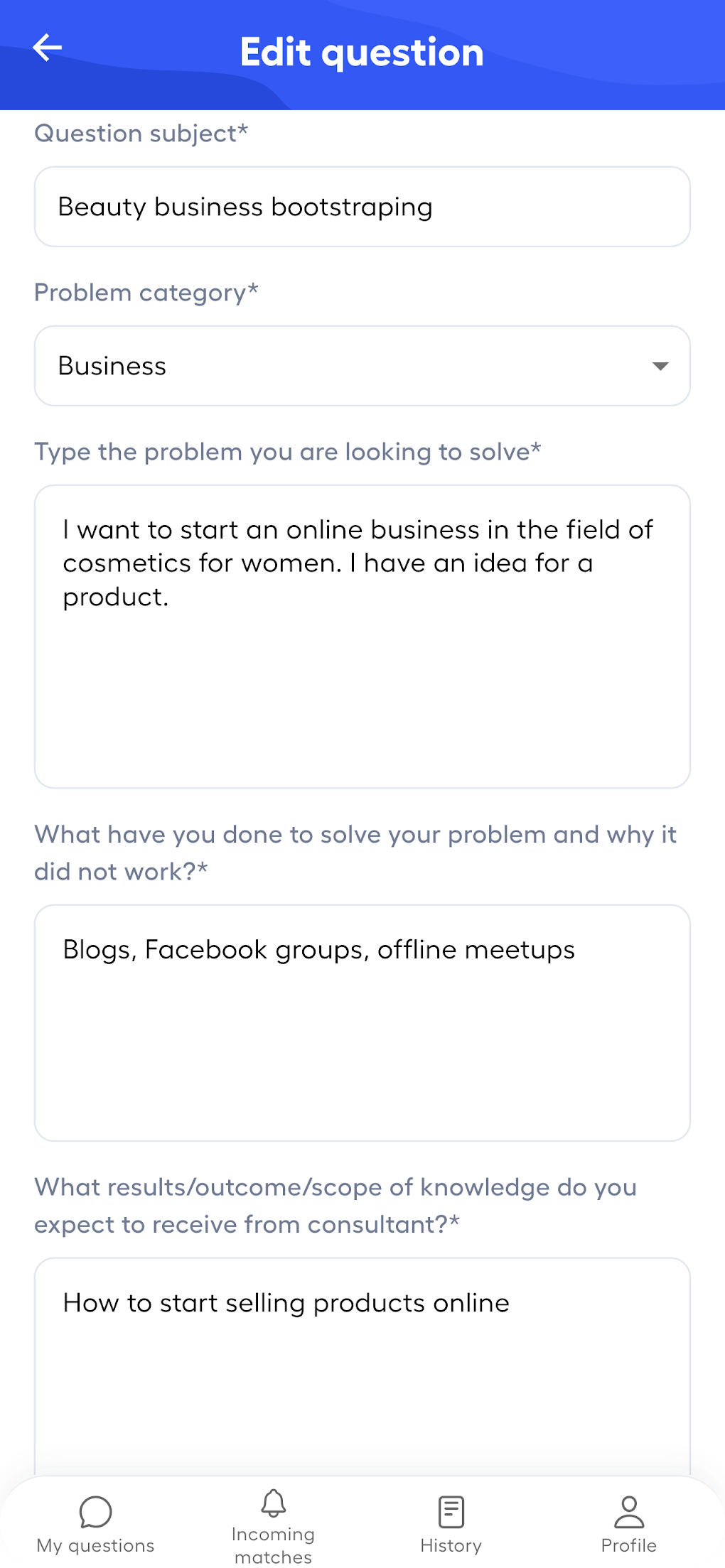This screenshot has height=1568, width=725.
Task: Tap the My questions chat bubble icon
Action: (95, 1511)
